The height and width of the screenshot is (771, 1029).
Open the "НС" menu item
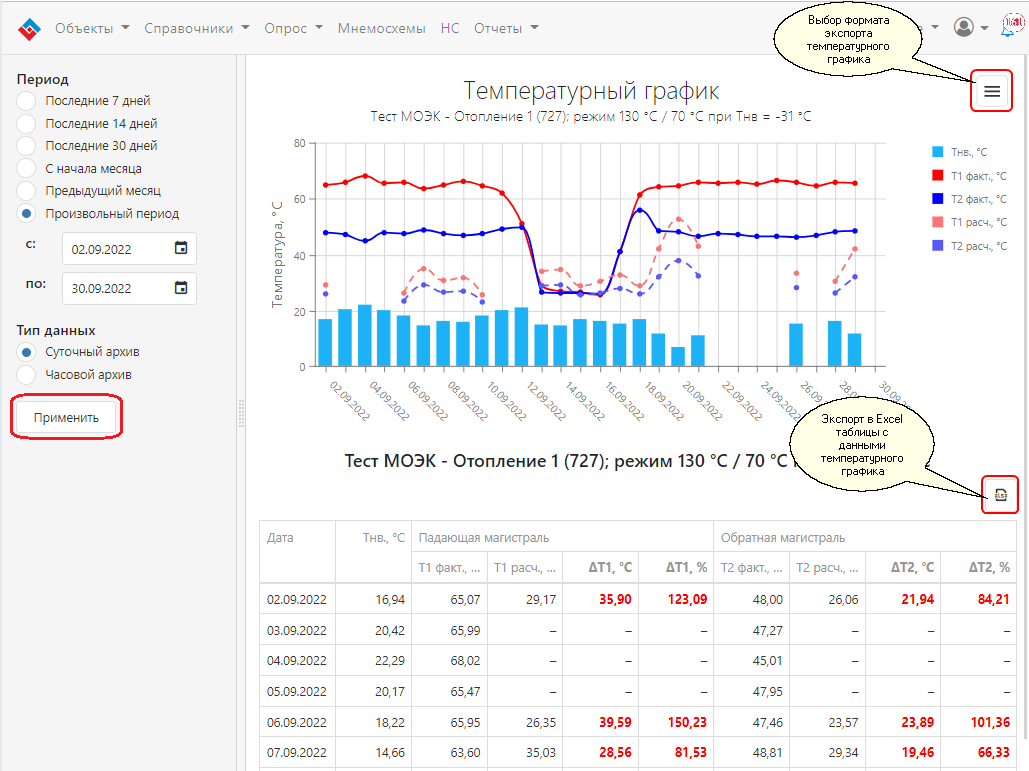[x=450, y=28]
